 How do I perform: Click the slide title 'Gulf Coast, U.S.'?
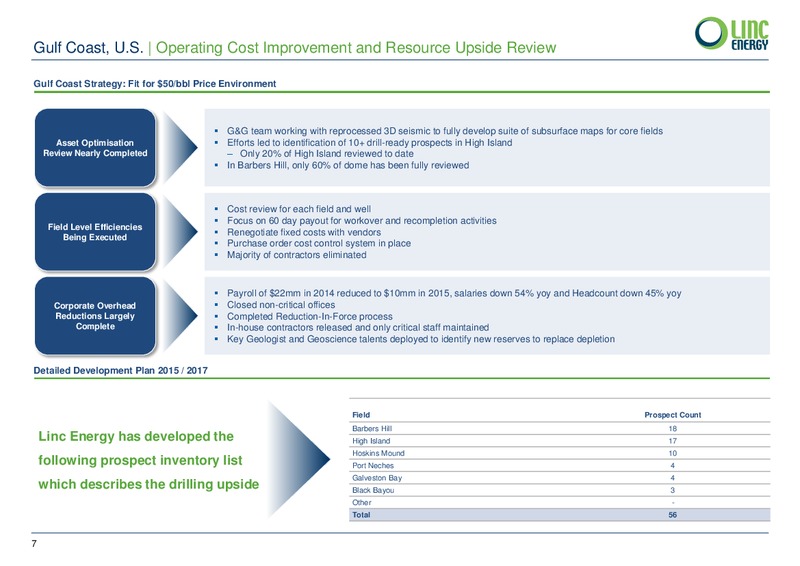coord(88,47)
